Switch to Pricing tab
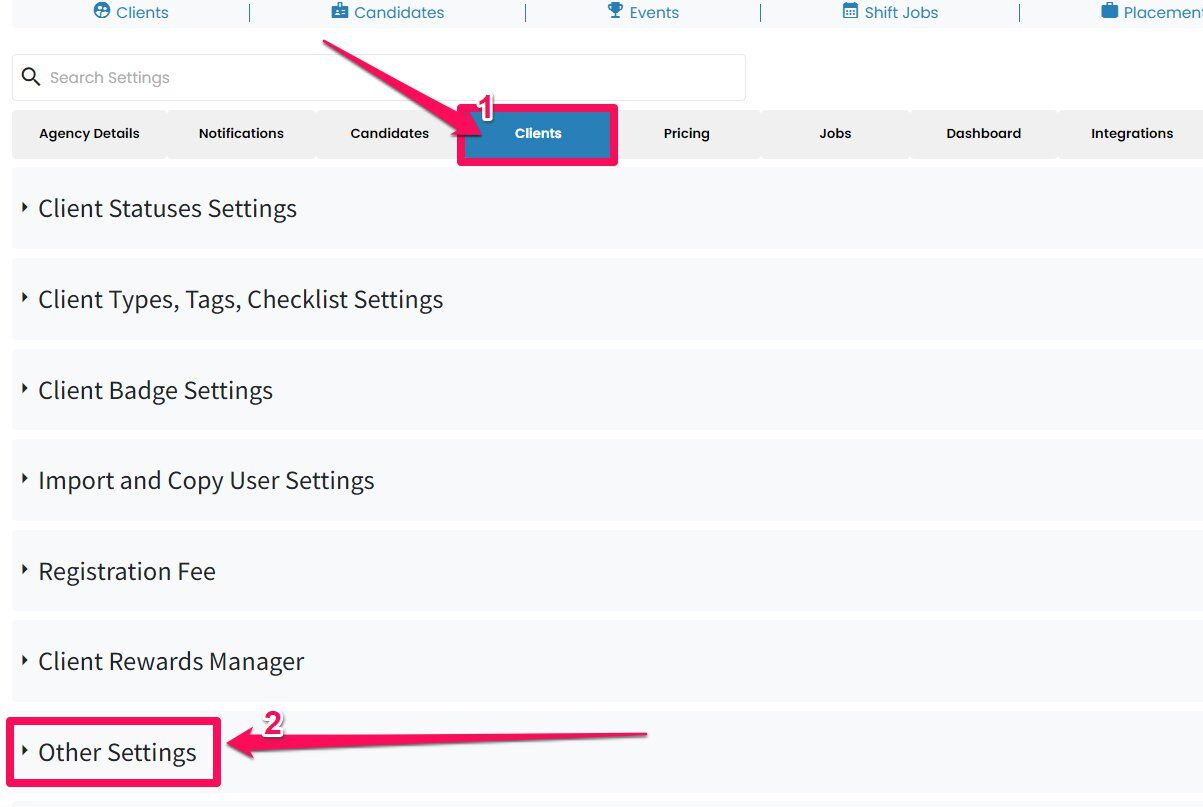Viewport: 1203px width, 807px height. pos(686,134)
